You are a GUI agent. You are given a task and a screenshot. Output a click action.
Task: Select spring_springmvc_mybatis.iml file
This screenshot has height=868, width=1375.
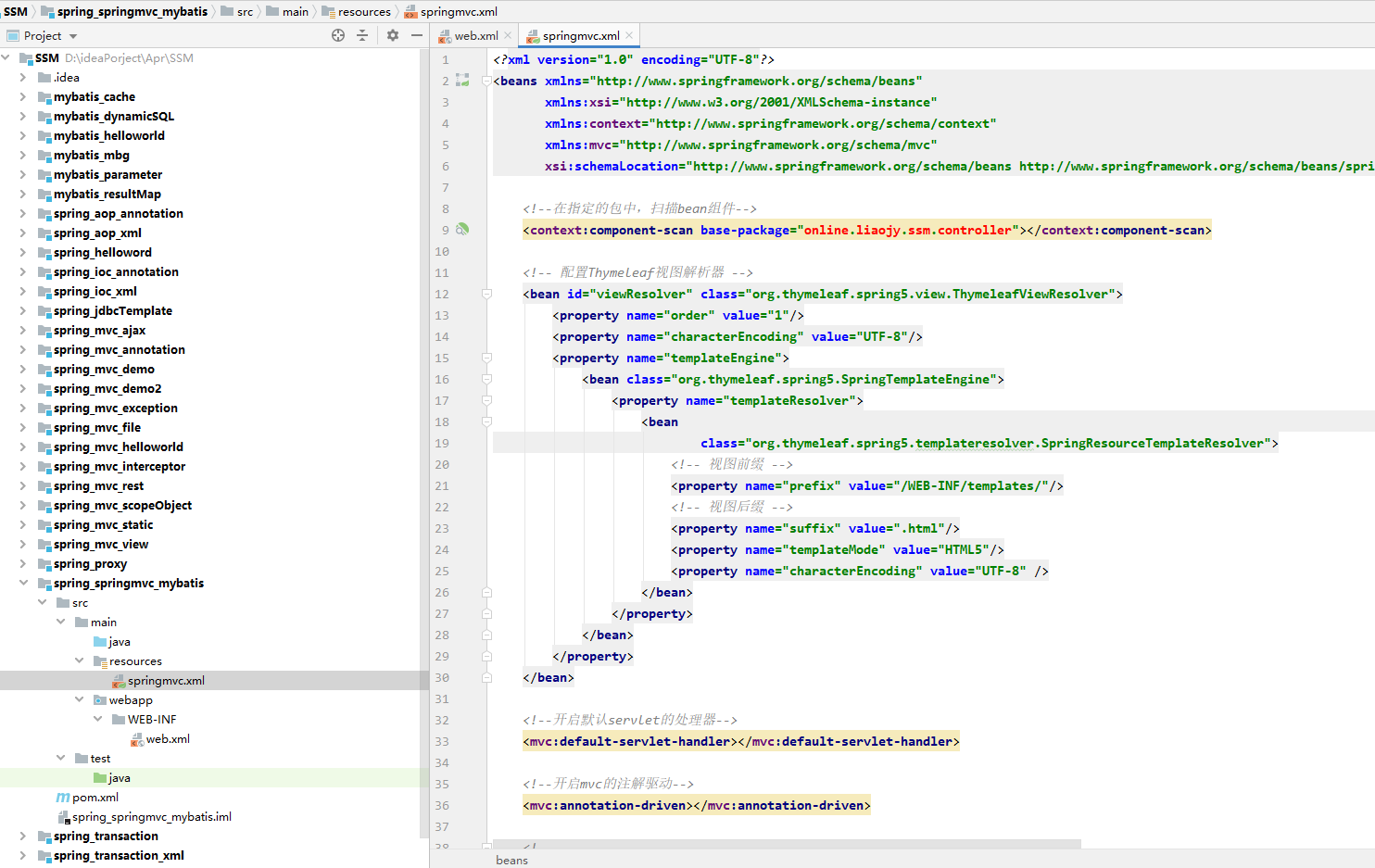click(152, 816)
